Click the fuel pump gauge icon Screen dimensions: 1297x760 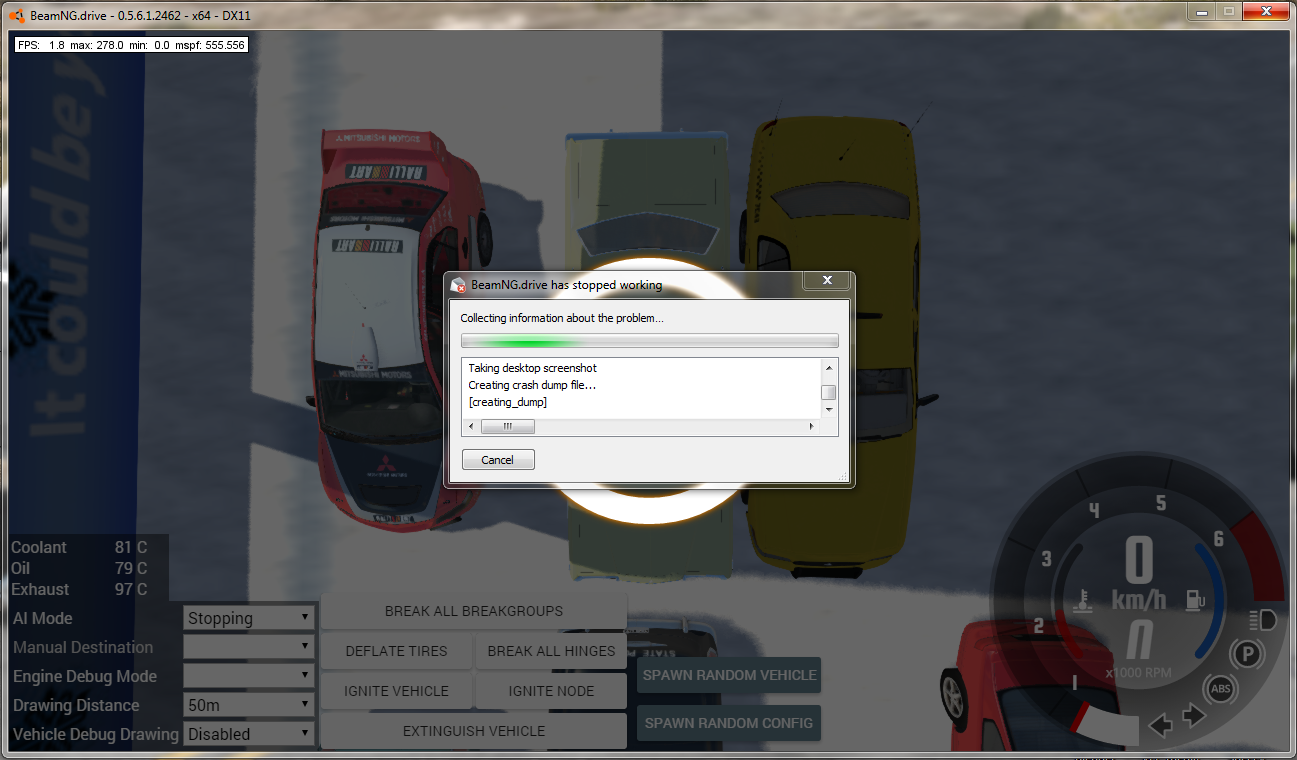click(x=1194, y=600)
